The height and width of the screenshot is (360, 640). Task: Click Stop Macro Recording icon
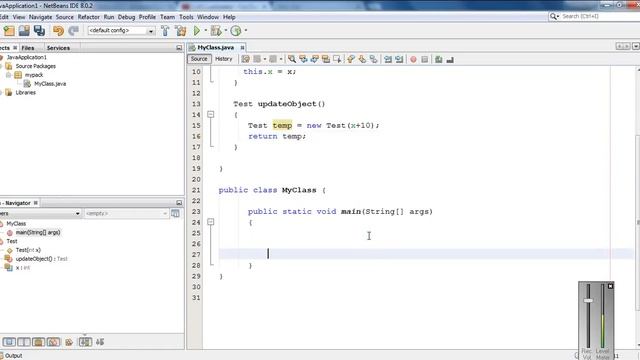coord(424,59)
